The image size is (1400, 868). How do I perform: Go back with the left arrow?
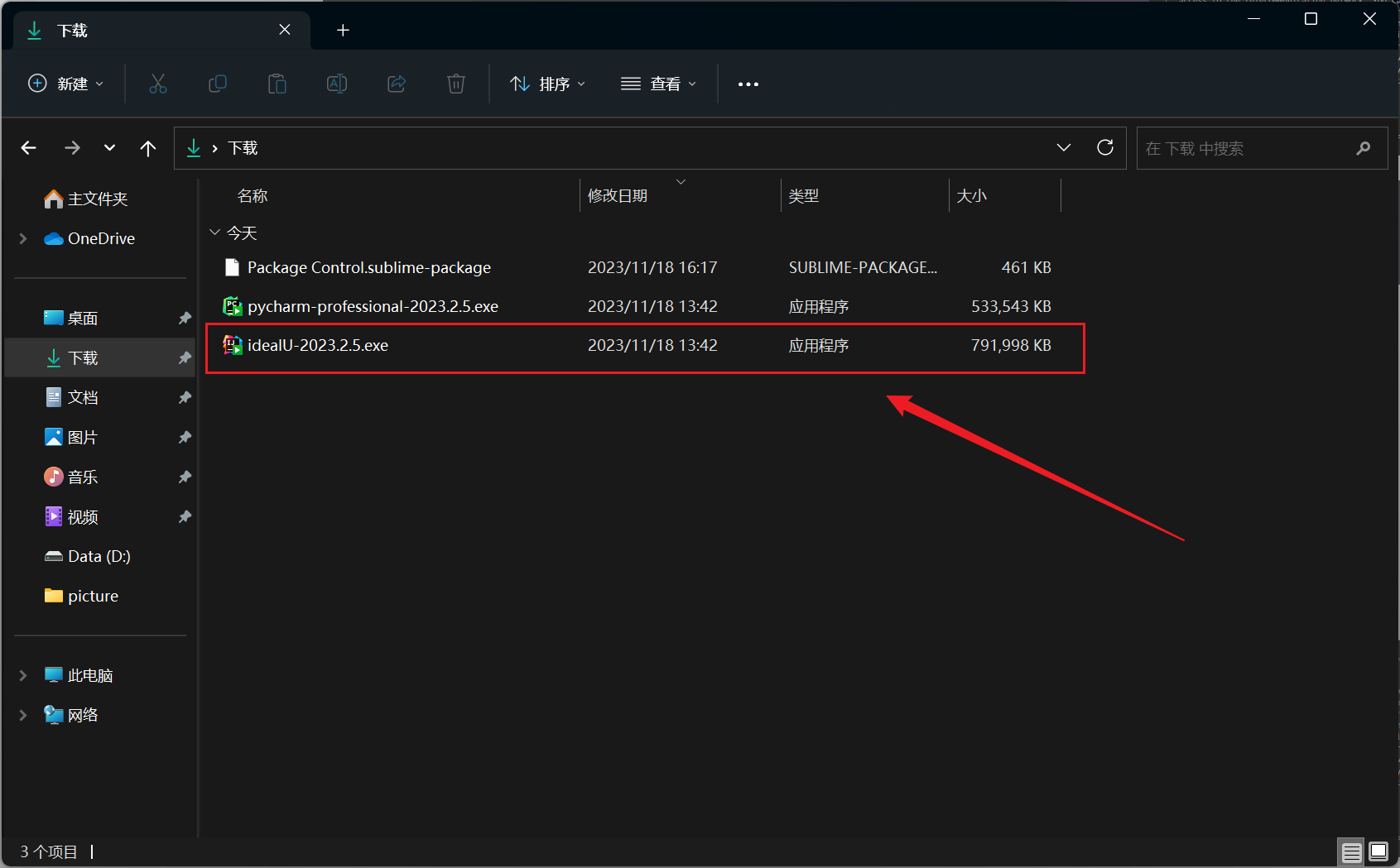[x=29, y=148]
